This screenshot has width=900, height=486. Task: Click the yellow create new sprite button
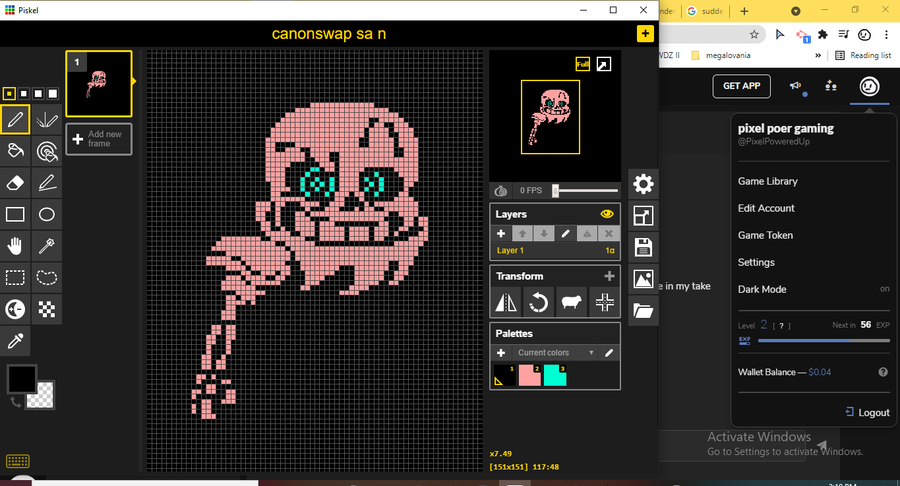tap(645, 33)
